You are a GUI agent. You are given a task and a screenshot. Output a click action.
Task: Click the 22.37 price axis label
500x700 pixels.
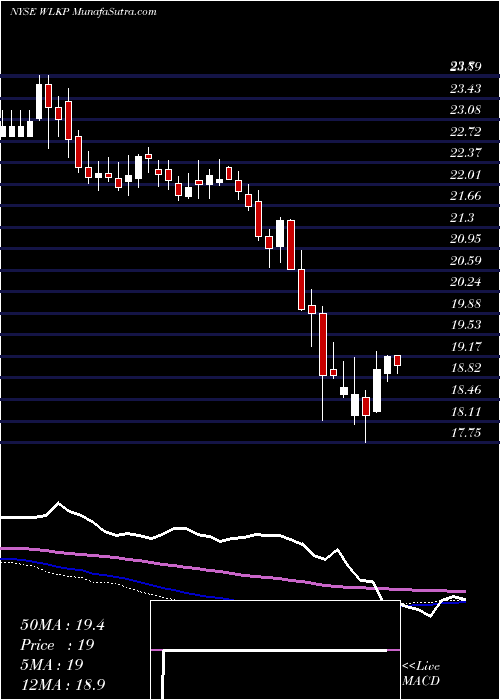466,153
